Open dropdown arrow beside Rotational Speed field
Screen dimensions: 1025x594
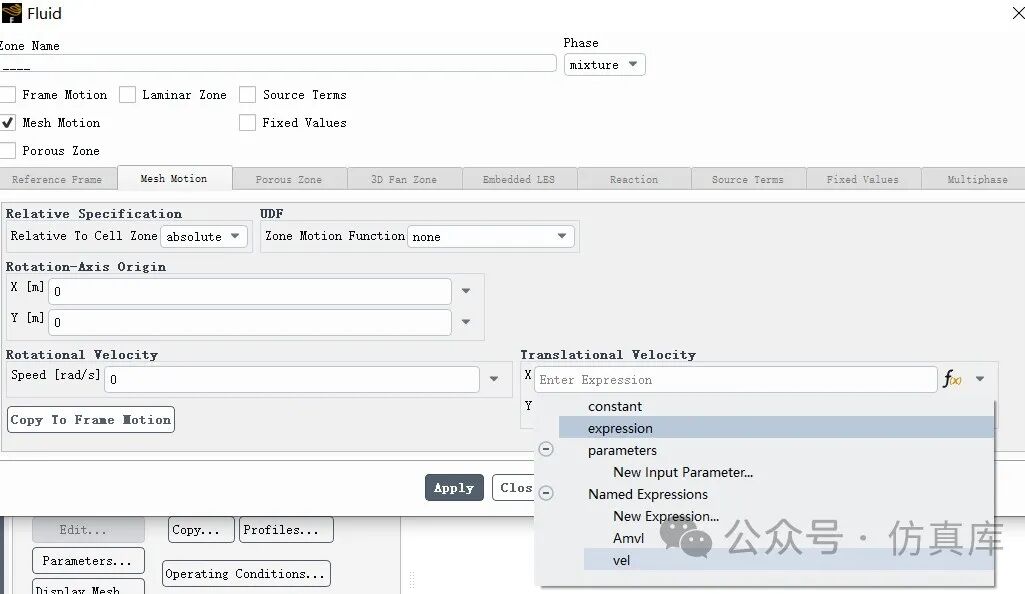494,379
